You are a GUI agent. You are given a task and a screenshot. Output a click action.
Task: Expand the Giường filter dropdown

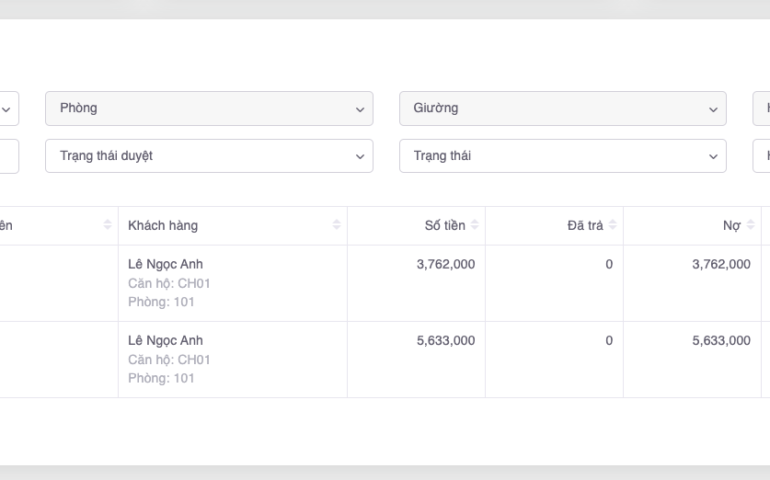click(x=562, y=108)
